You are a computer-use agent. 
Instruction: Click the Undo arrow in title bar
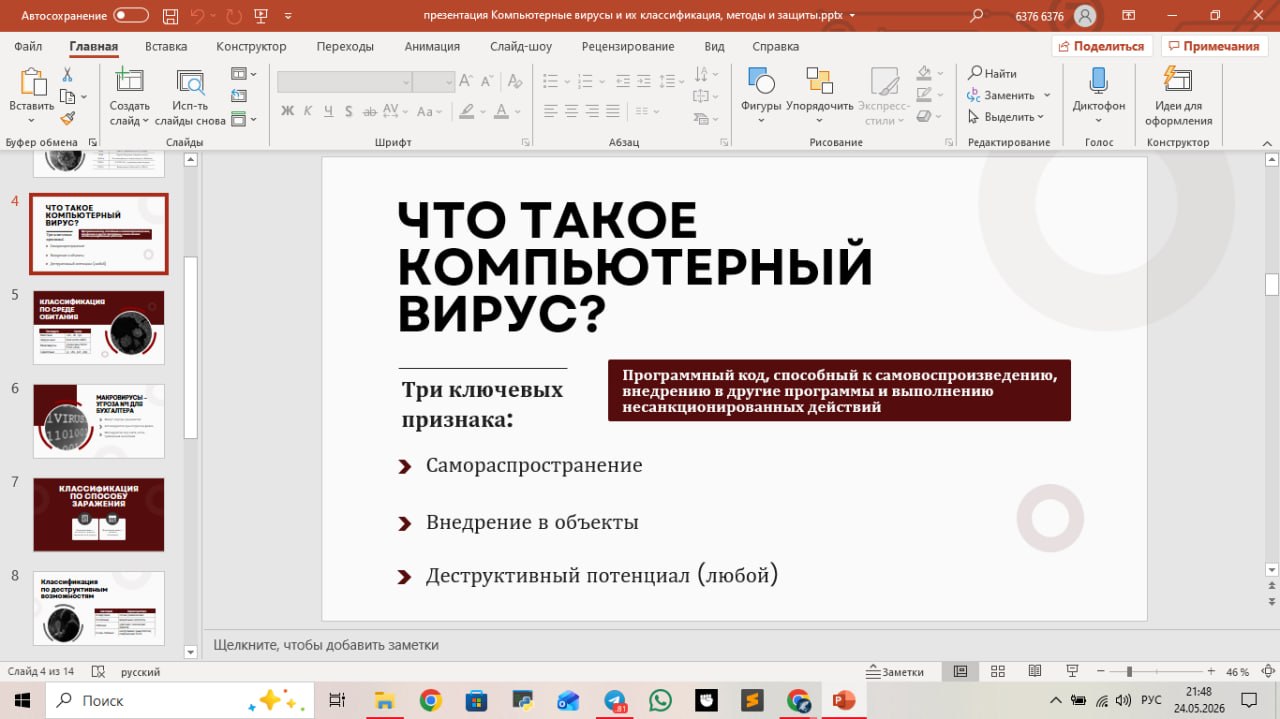(196, 15)
